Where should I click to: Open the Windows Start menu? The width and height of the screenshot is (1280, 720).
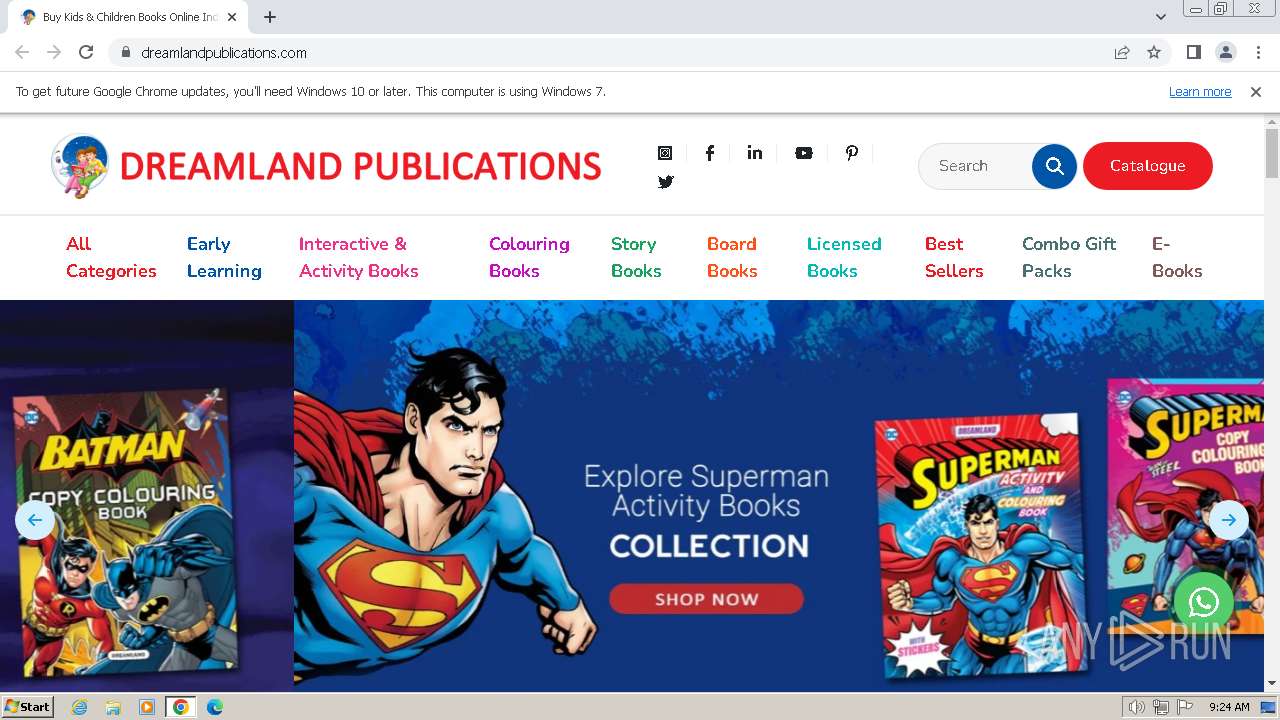(x=27, y=707)
